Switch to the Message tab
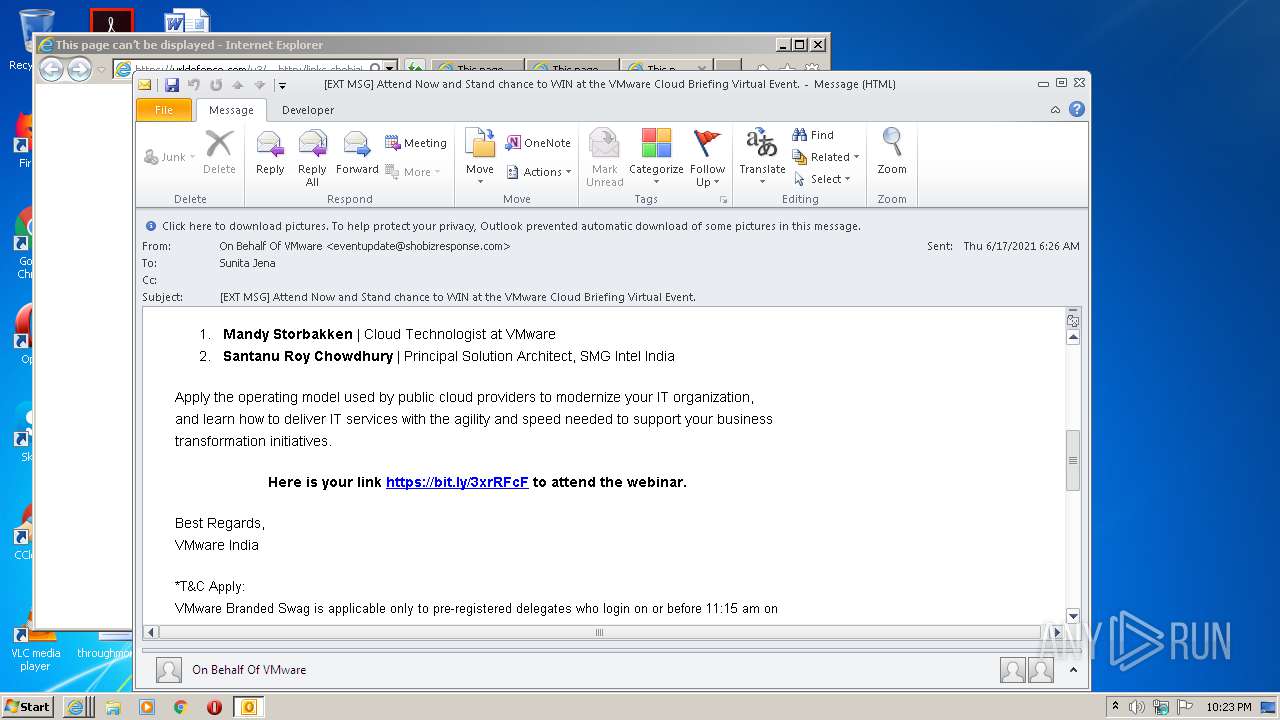 (231, 110)
